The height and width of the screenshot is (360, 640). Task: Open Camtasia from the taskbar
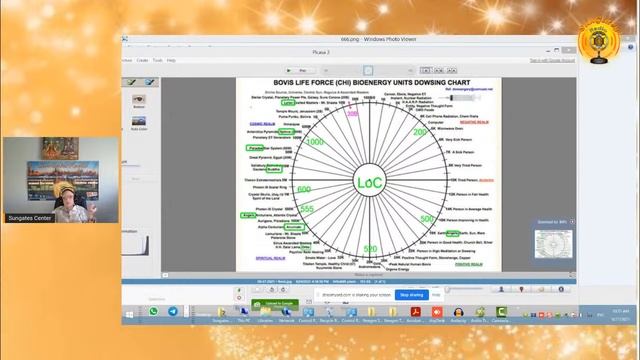point(500,313)
